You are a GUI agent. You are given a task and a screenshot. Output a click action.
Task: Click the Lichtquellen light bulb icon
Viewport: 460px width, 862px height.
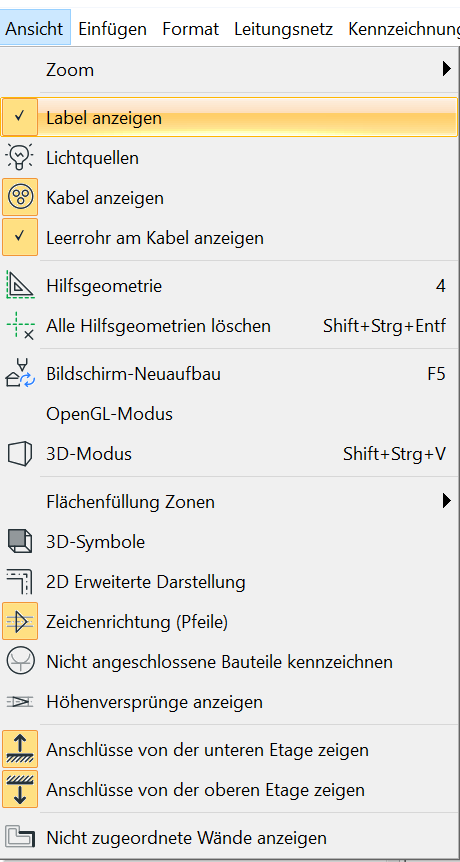[x=20, y=158]
